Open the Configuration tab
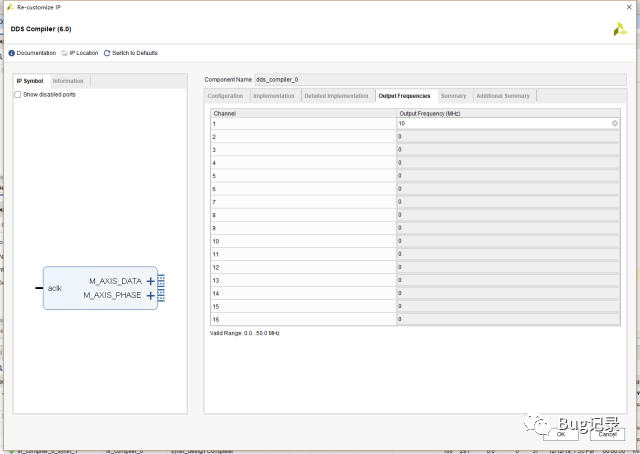This screenshot has width=640, height=454. [x=225, y=96]
